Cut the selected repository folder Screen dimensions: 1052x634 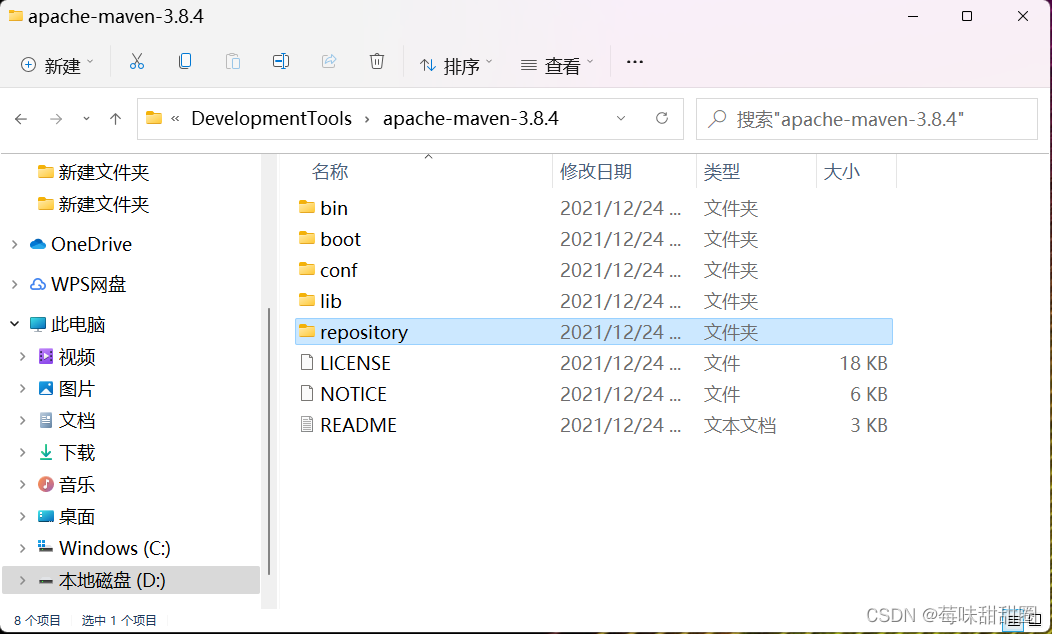click(x=137, y=61)
